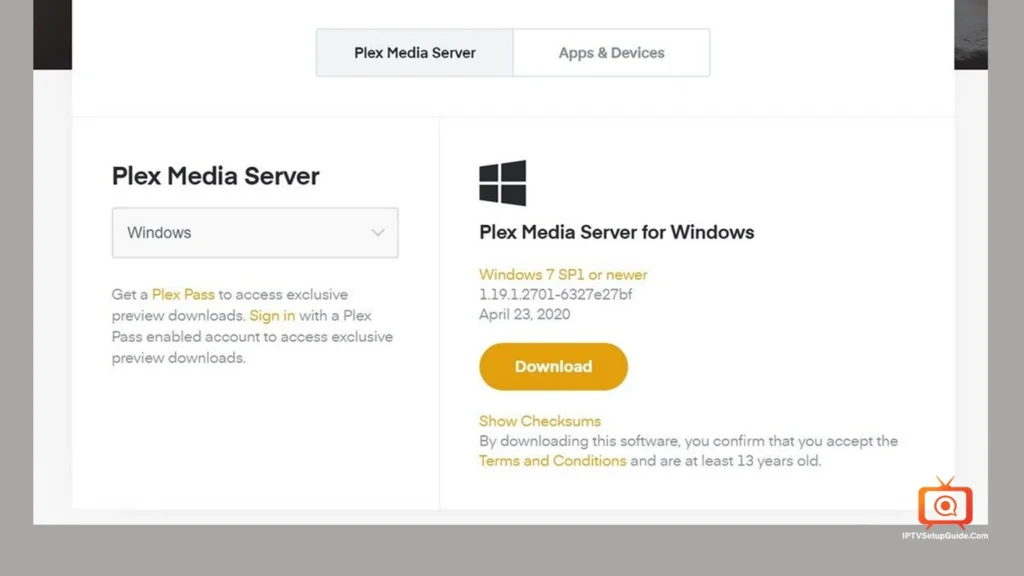Expand the platform dropdown chevron
The image size is (1024, 576).
(x=377, y=232)
